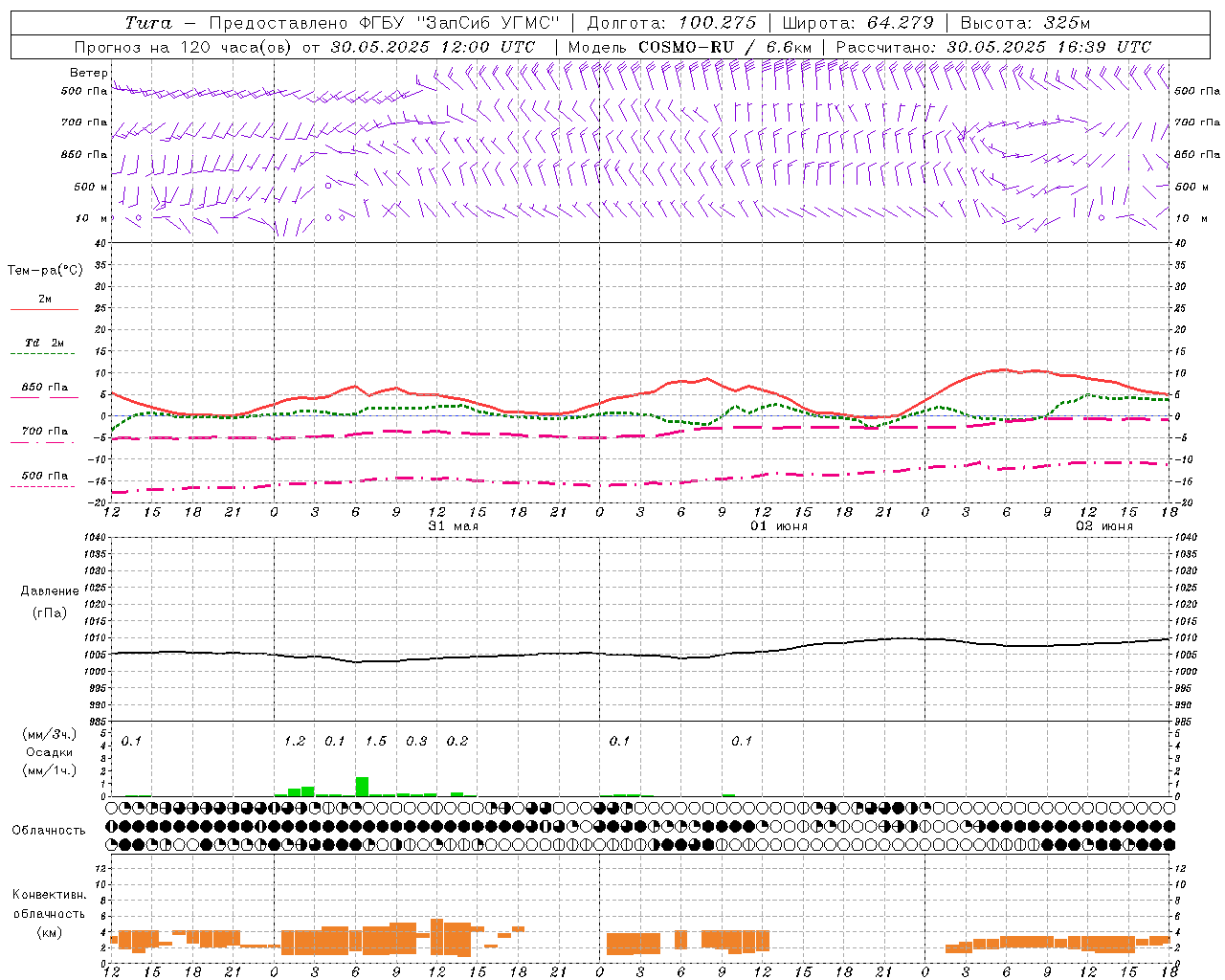Screen dimensions: 1225x980
Task: Click the "Высота: 325м" header value
Action: [x=1025, y=23]
